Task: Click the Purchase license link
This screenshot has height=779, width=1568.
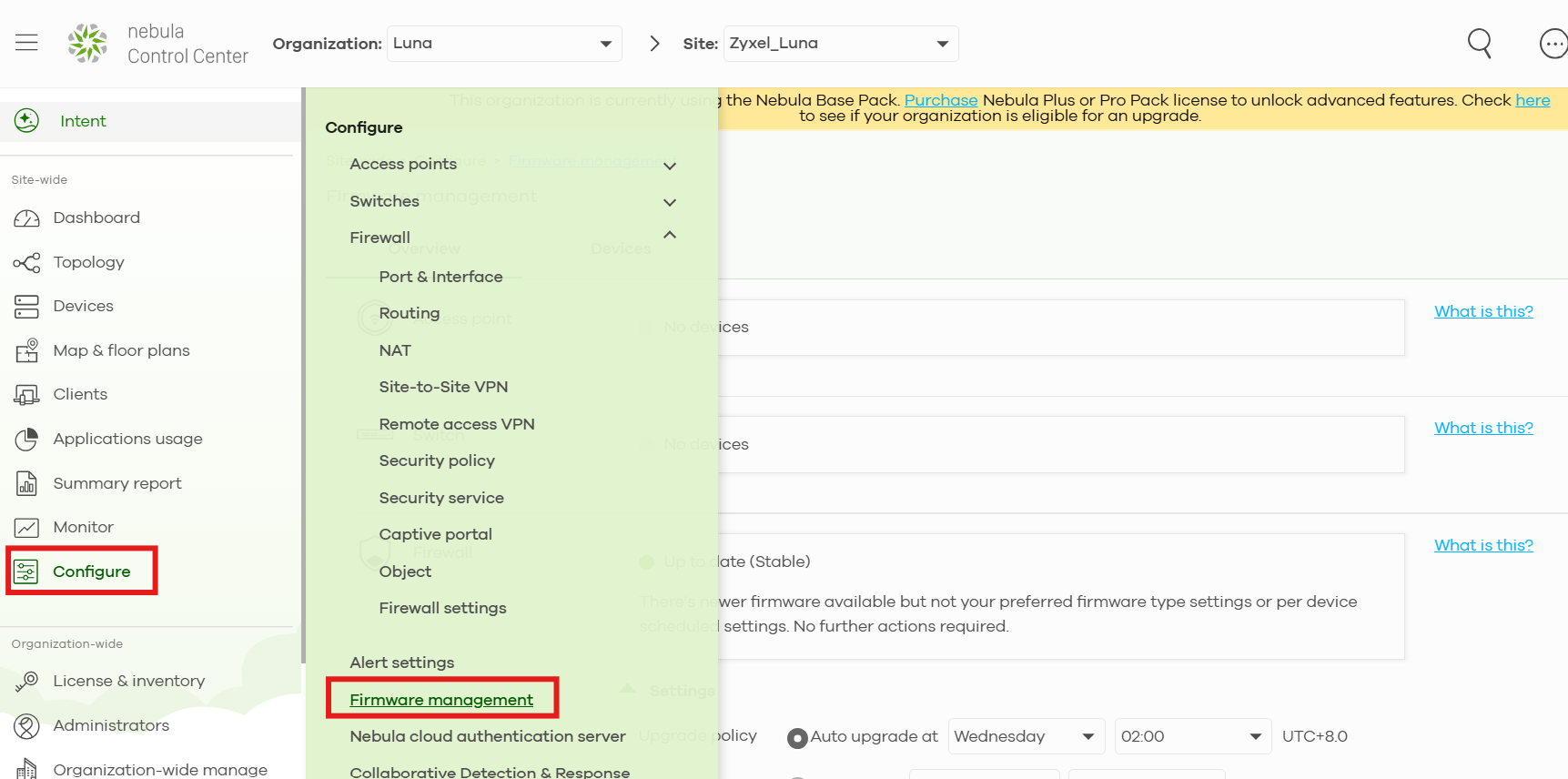Action: pos(941,100)
